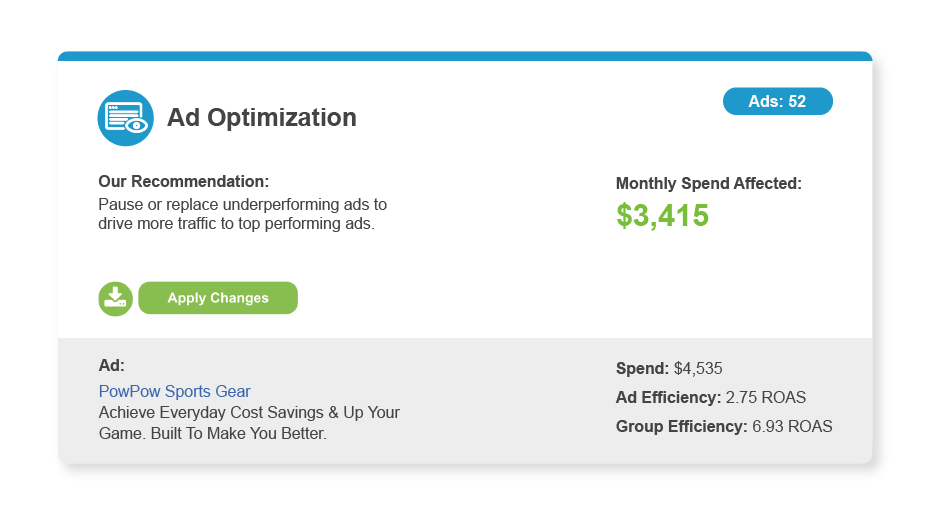Click the bold "Spend:" label

point(642,368)
